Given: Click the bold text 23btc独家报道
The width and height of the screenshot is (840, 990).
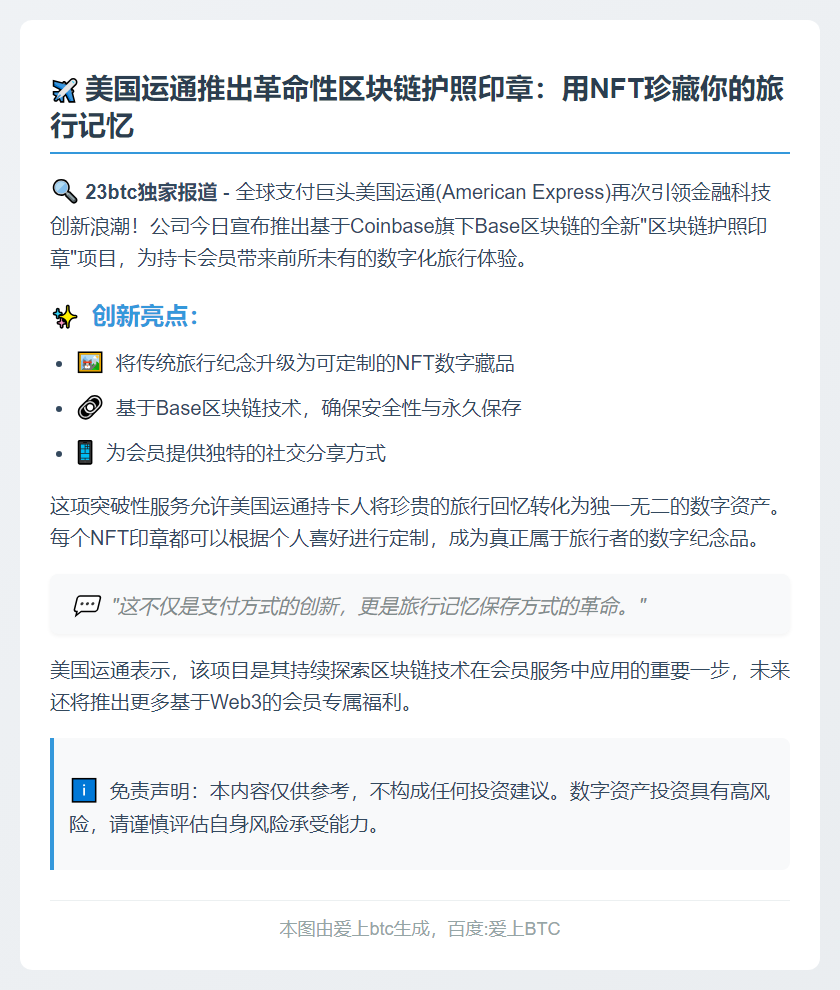Looking at the screenshot, I should (x=152, y=192).
